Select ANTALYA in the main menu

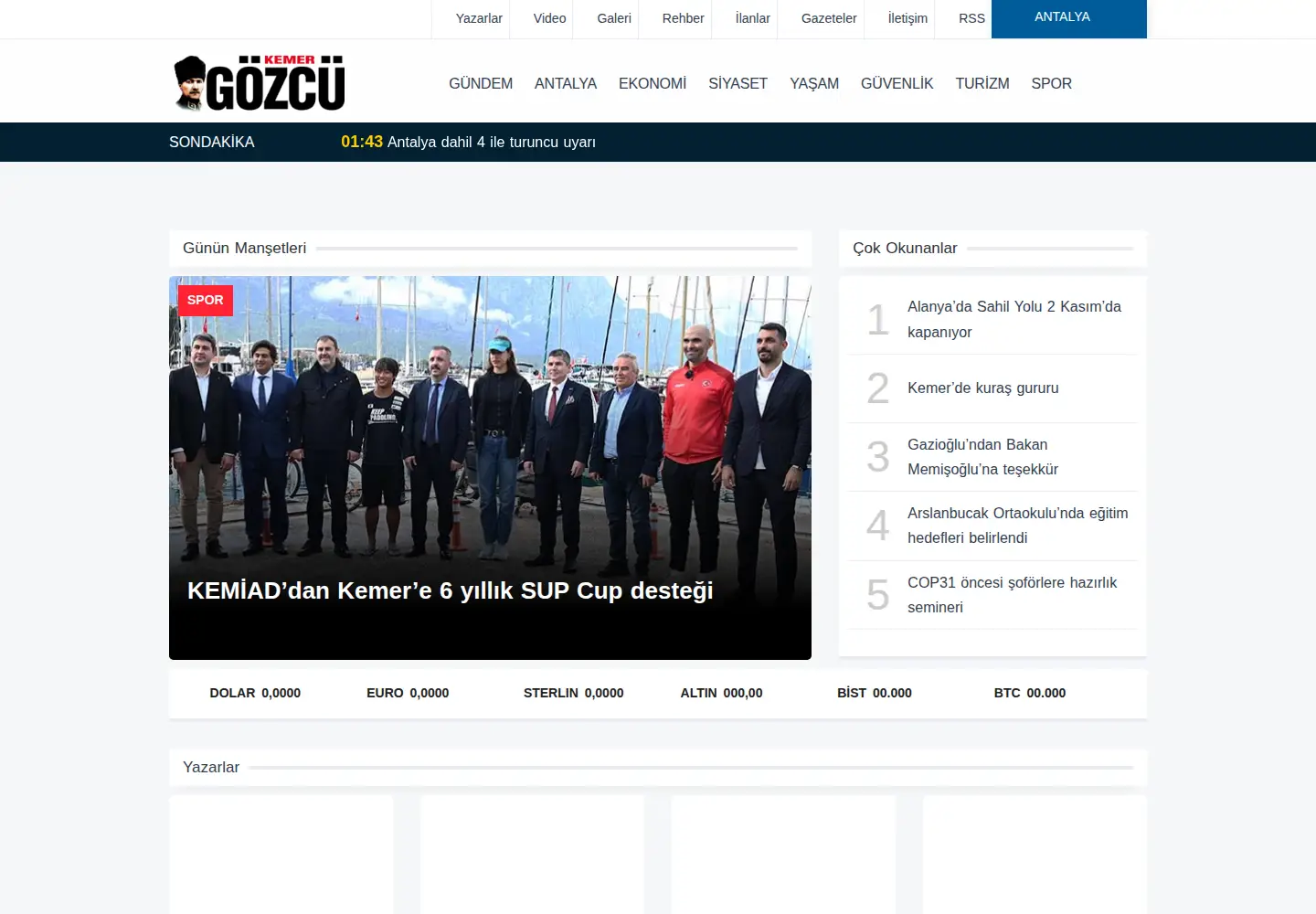pos(566,83)
